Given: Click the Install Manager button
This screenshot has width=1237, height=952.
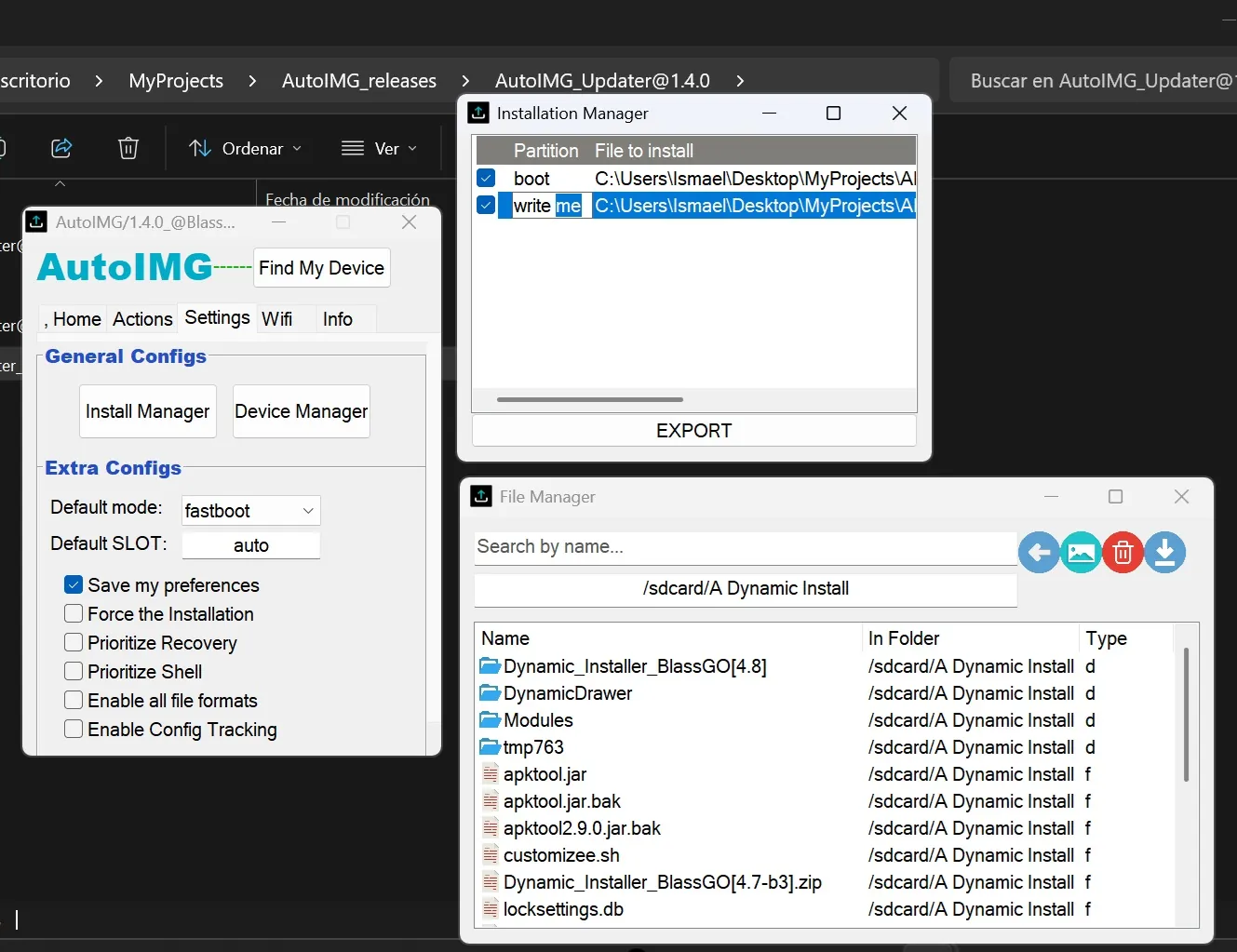Looking at the screenshot, I should [x=147, y=411].
